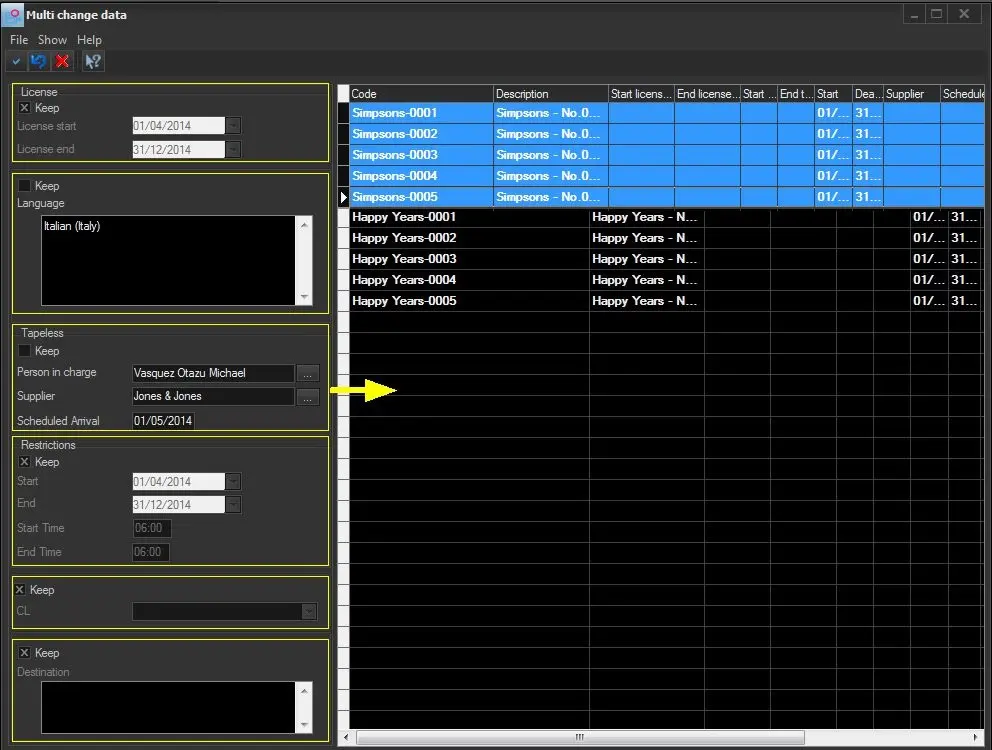Uncheck Keep in the License section
This screenshot has height=750, width=992.
pyautogui.click(x=25, y=108)
